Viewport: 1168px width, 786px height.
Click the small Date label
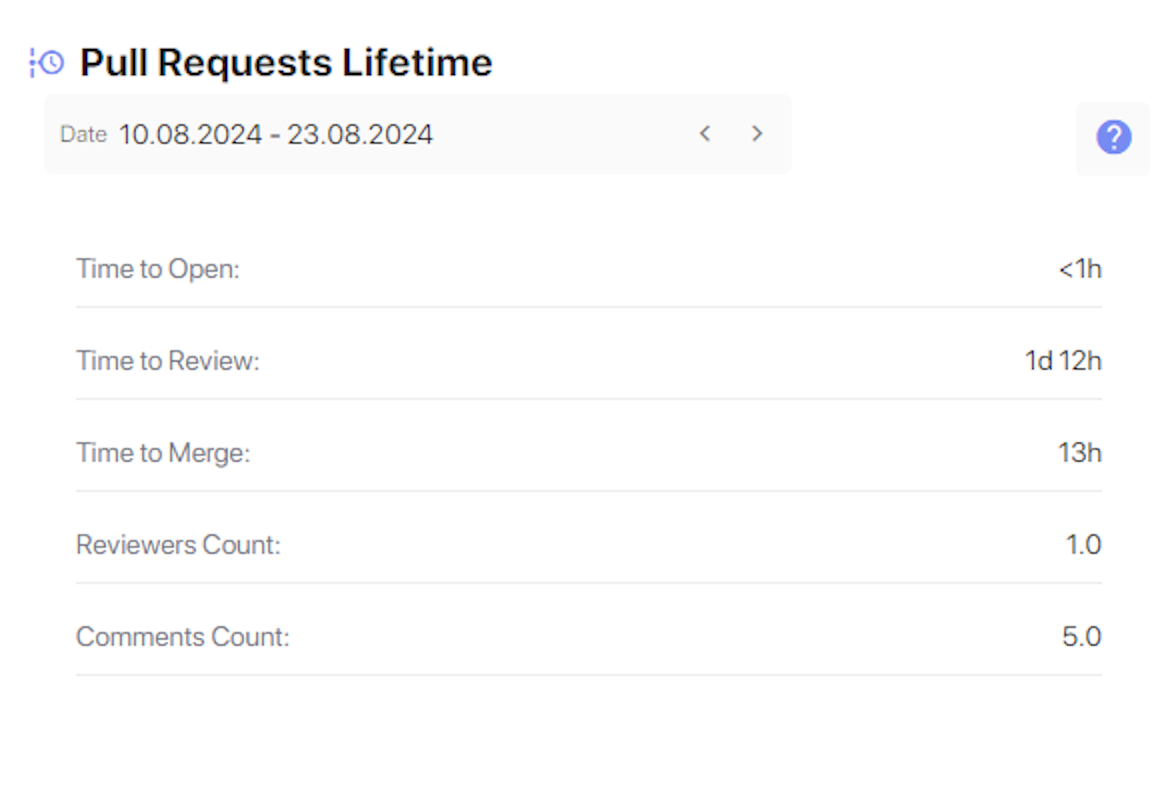[x=83, y=135]
